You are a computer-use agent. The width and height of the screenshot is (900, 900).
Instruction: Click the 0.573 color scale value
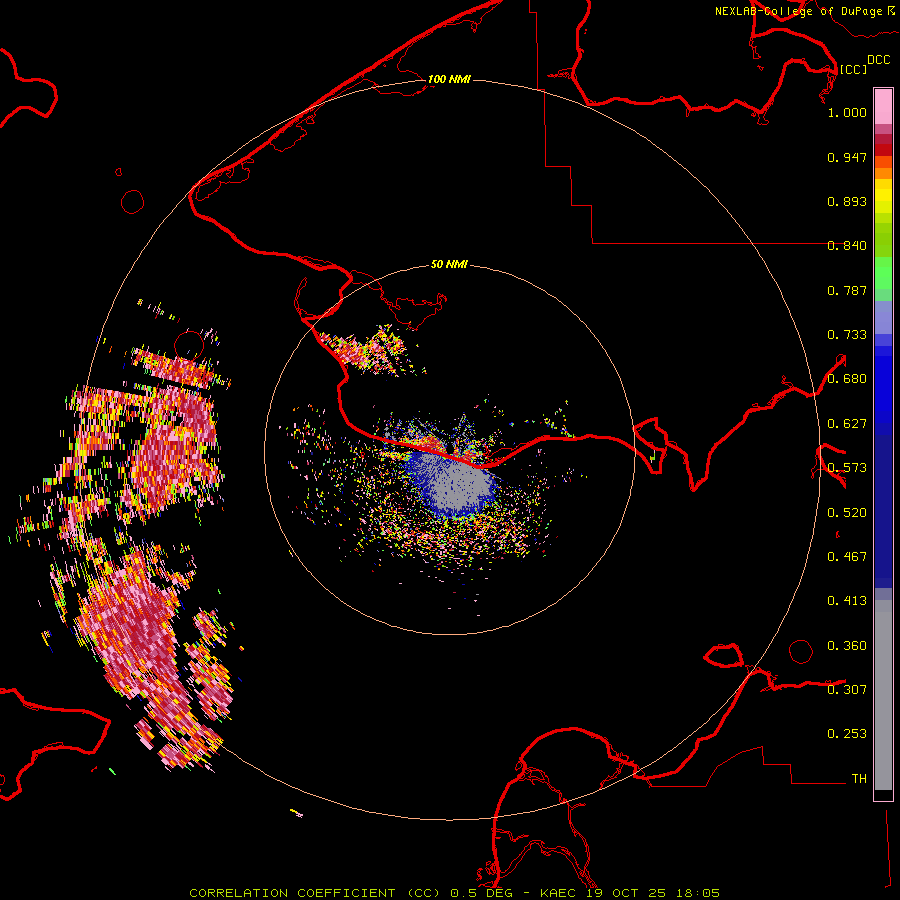pos(847,468)
